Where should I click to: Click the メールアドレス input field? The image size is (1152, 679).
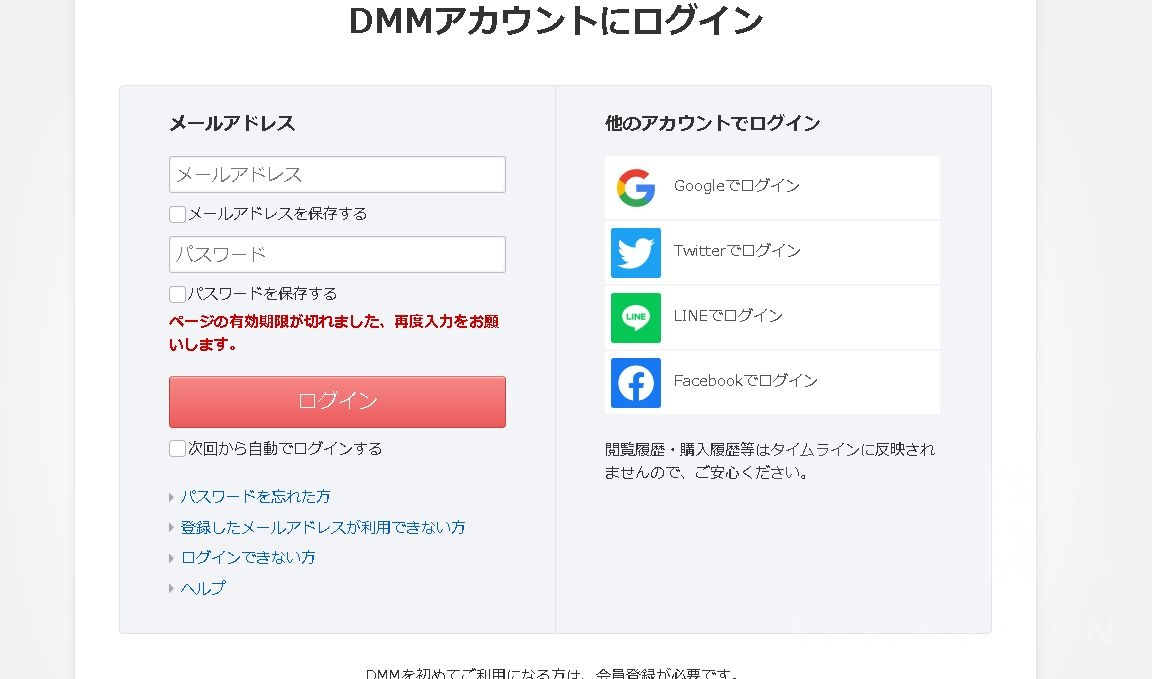coord(337,174)
